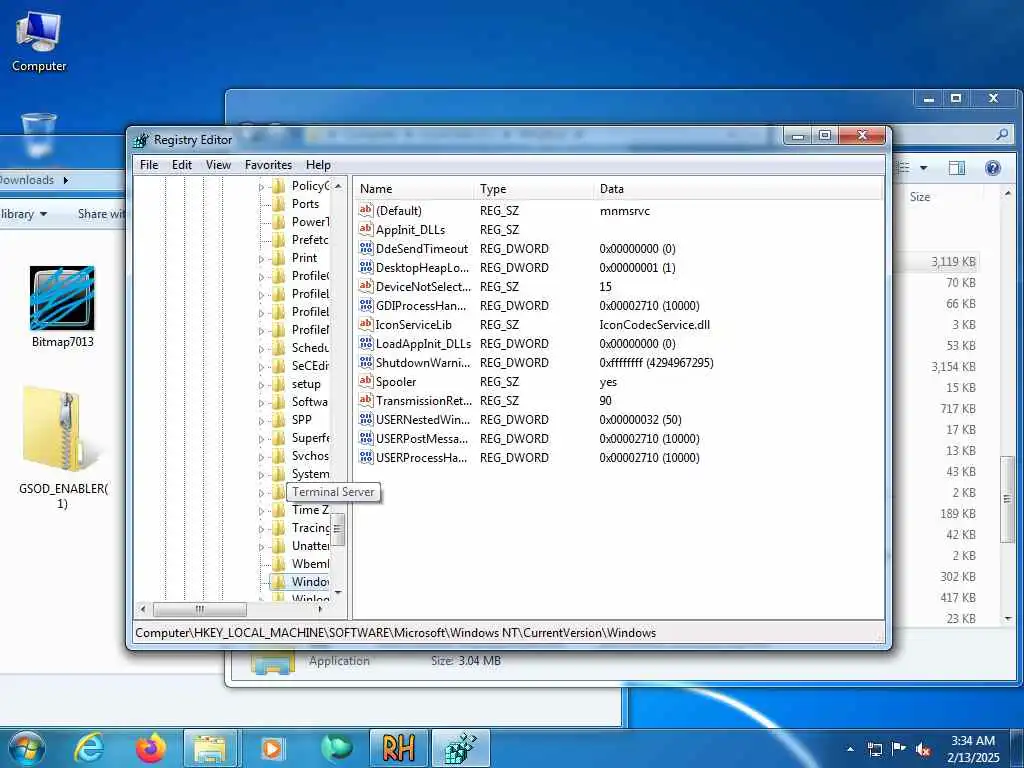Open the Action Center flag icon
The image size is (1024, 768).
(x=899, y=749)
